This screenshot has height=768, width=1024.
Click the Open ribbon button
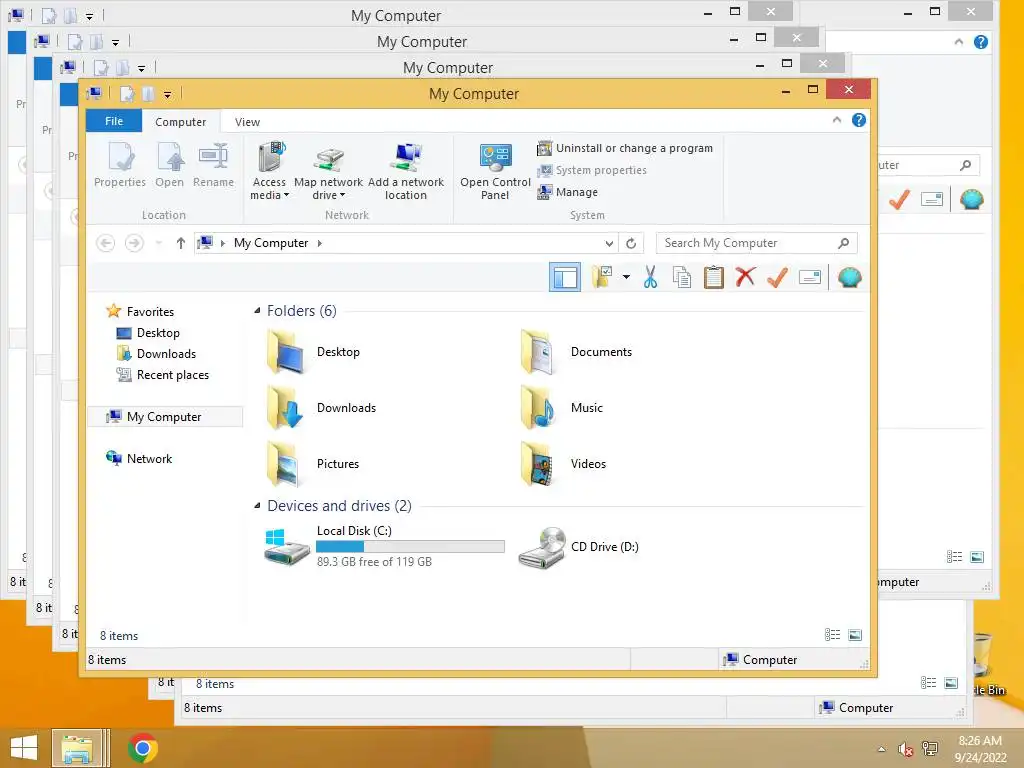170,166
